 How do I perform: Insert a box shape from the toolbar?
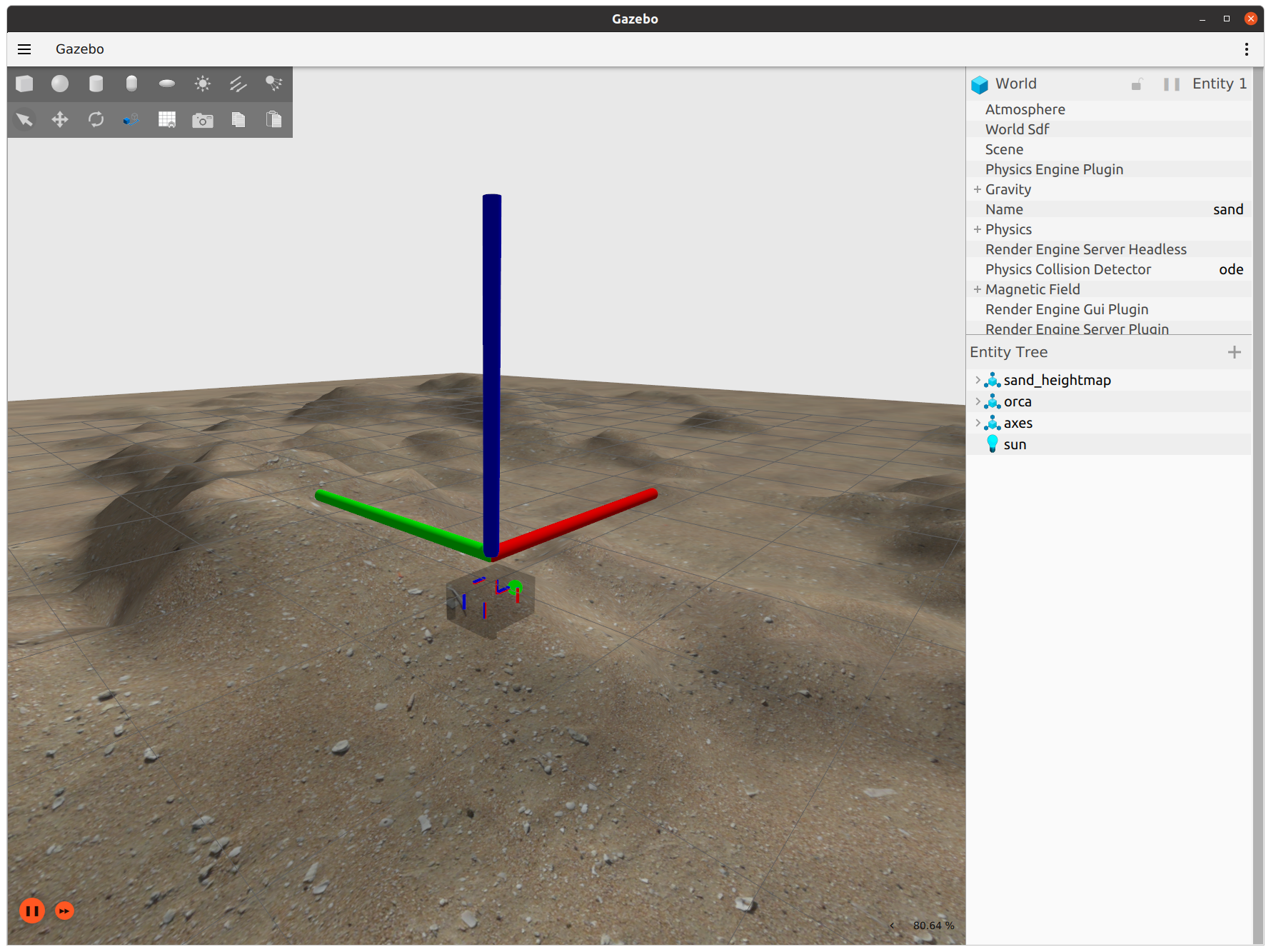pos(24,84)
